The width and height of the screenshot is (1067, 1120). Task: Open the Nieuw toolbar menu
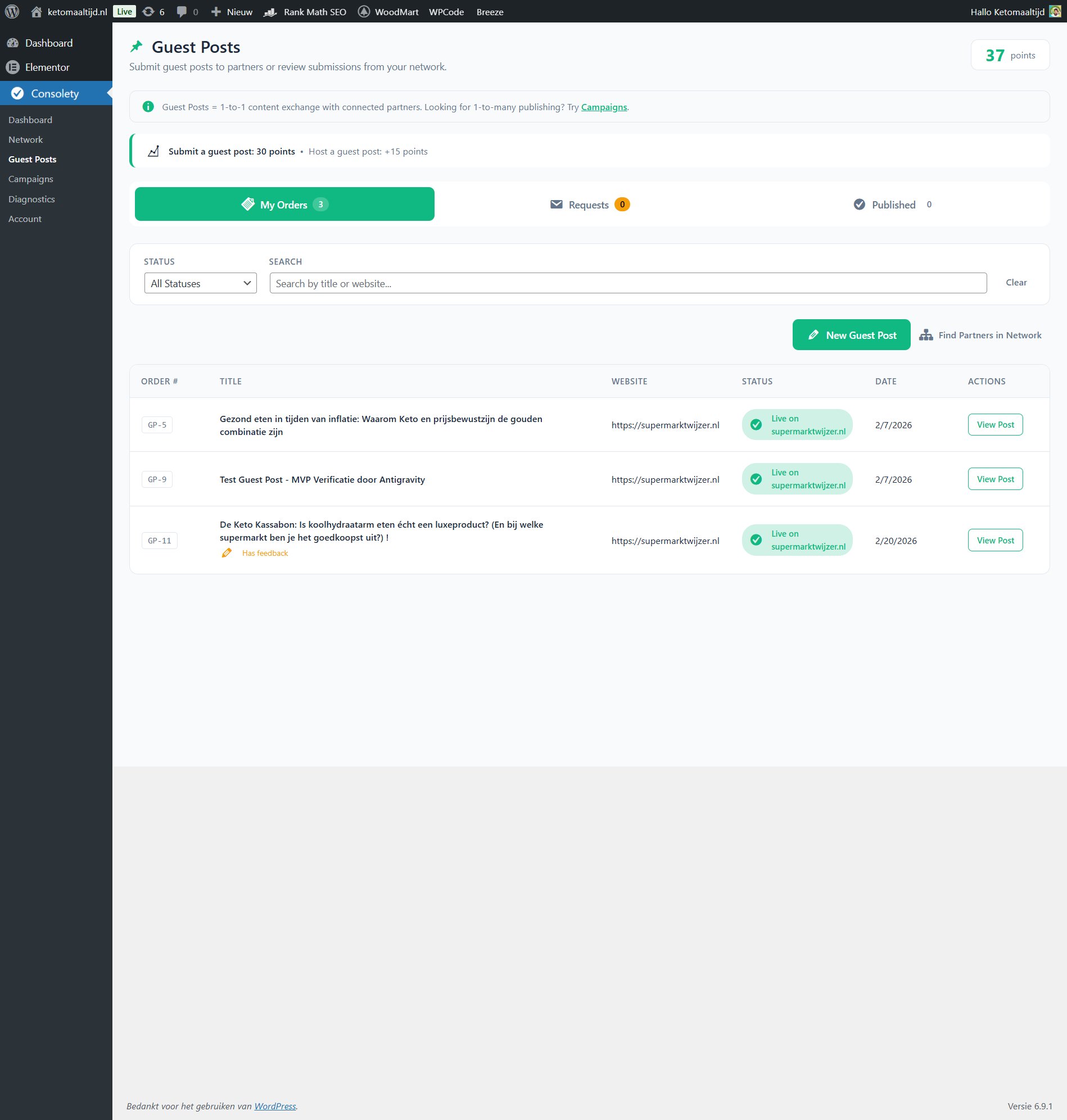[x=232, y=11]
